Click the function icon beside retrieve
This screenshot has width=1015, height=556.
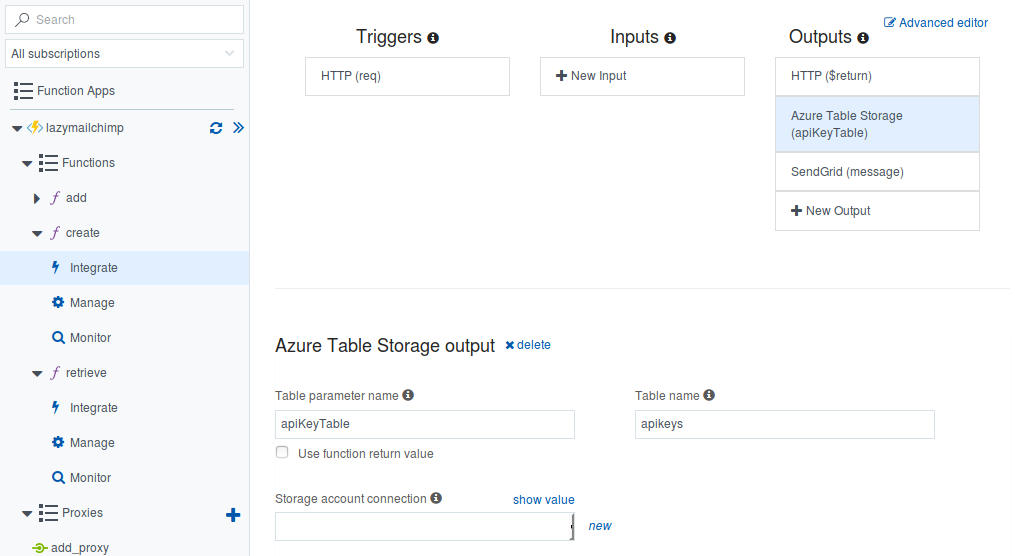pos(55,373)
